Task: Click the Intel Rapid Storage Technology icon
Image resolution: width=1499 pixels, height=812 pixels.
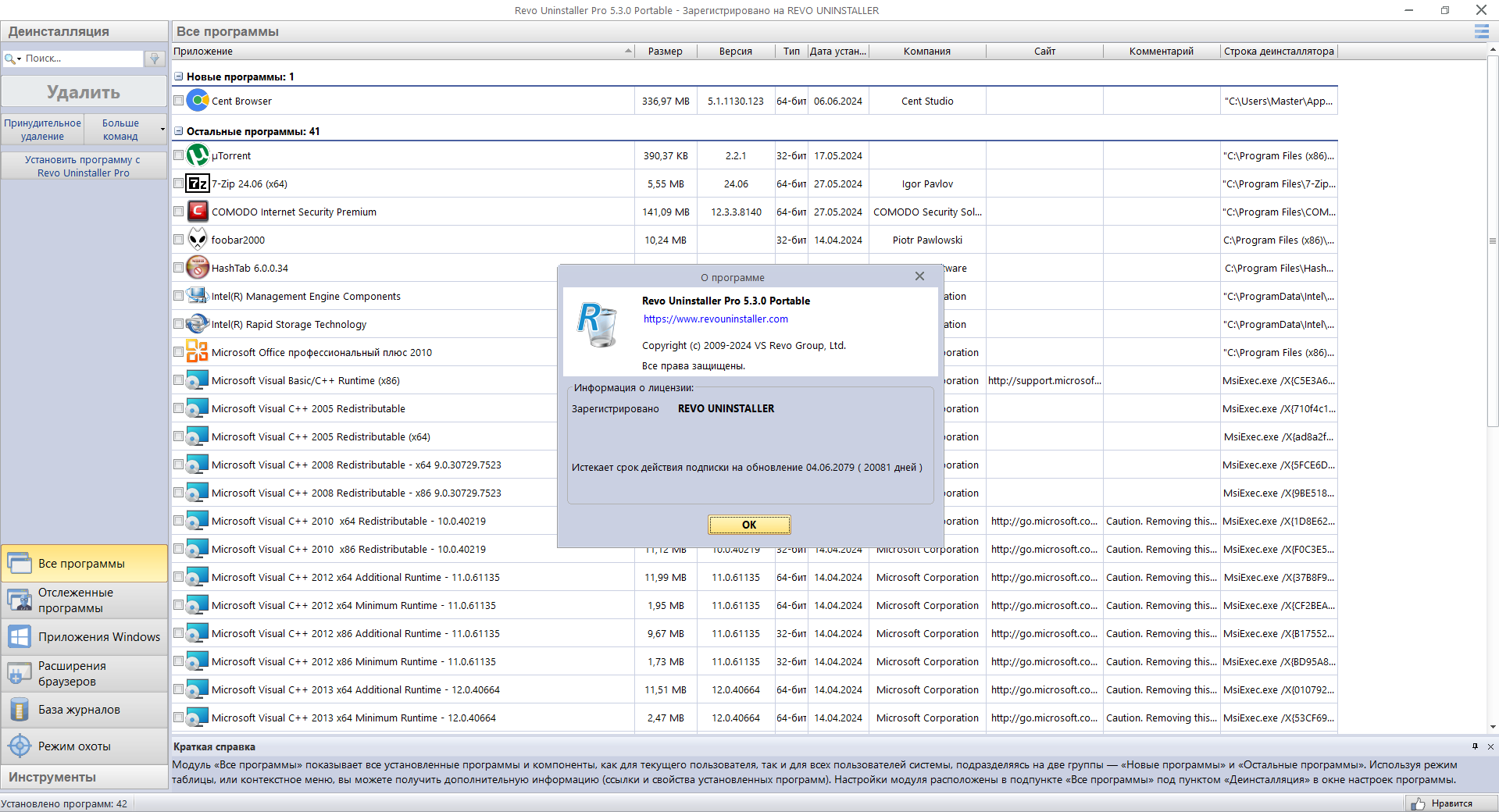Action: (198, 324)
